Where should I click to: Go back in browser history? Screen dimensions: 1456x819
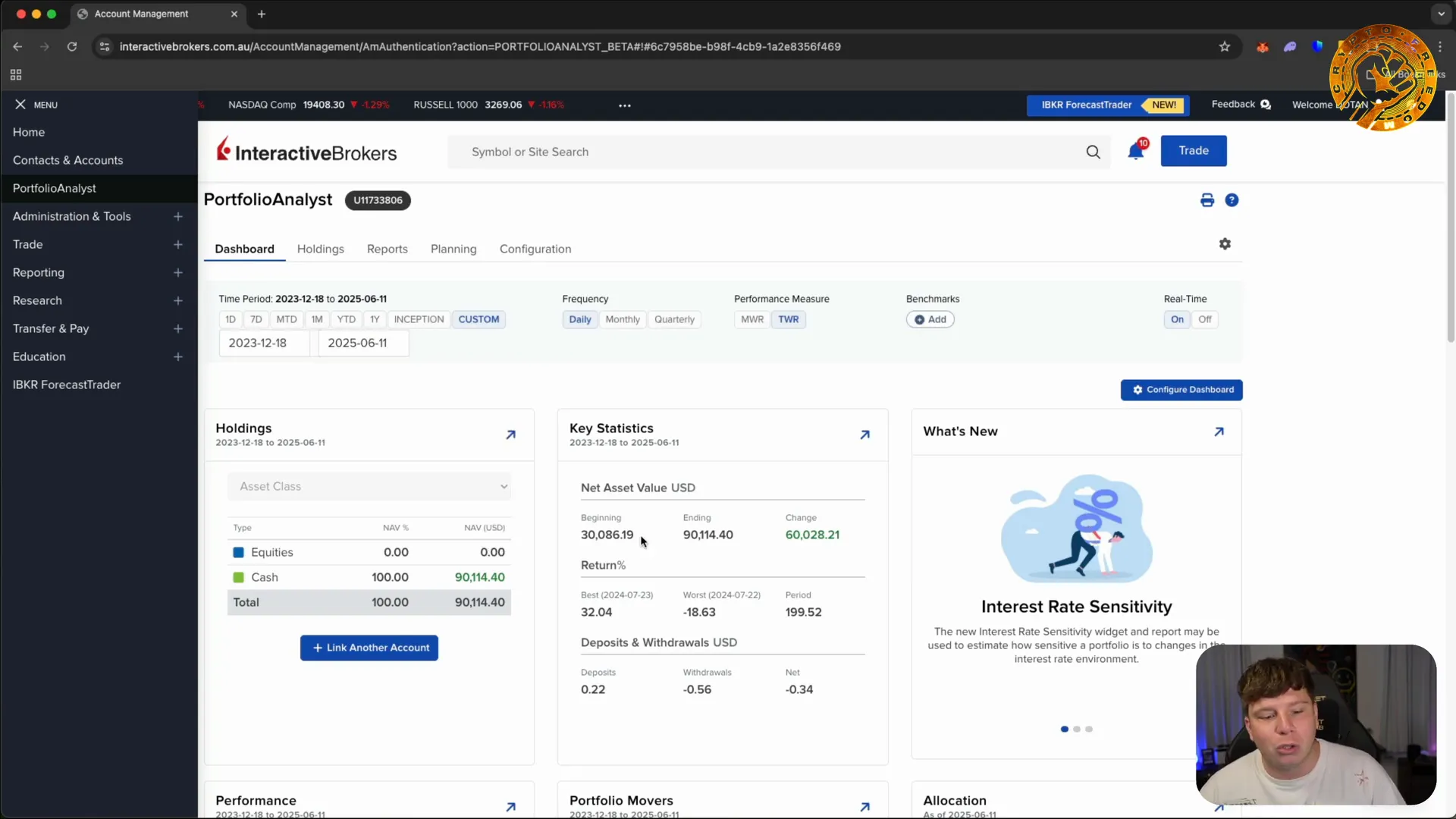click(17, 47)
